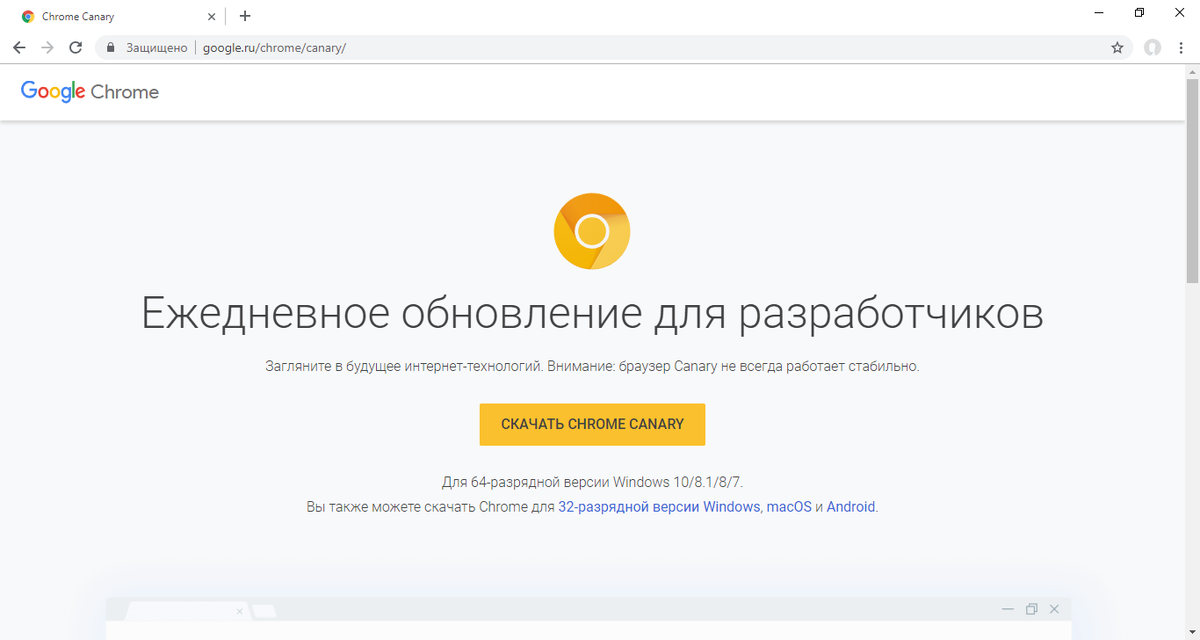Click the vertical page scrollbar thumb
1200x640 pixels.
click(x=1192, y=180)
